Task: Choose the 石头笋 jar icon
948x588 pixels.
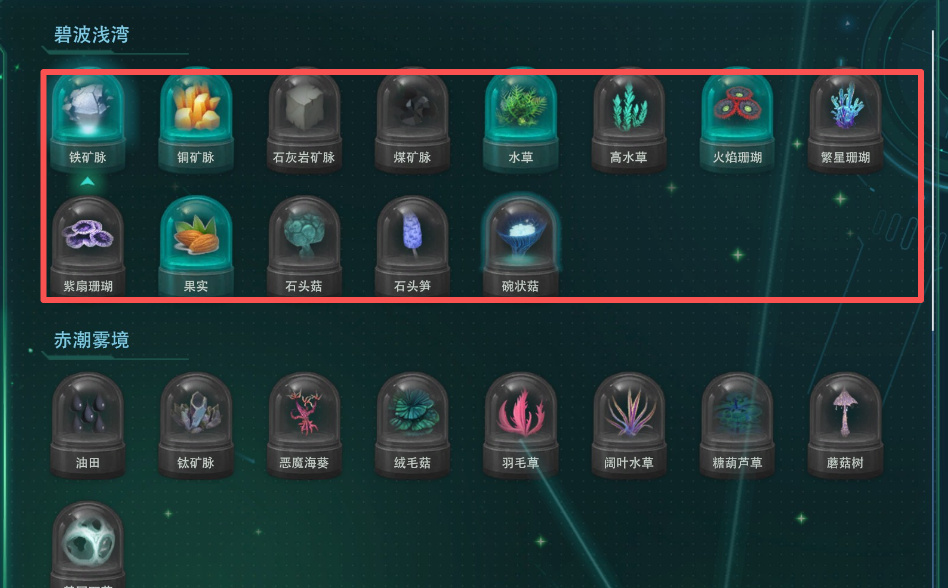Action: 412,247
